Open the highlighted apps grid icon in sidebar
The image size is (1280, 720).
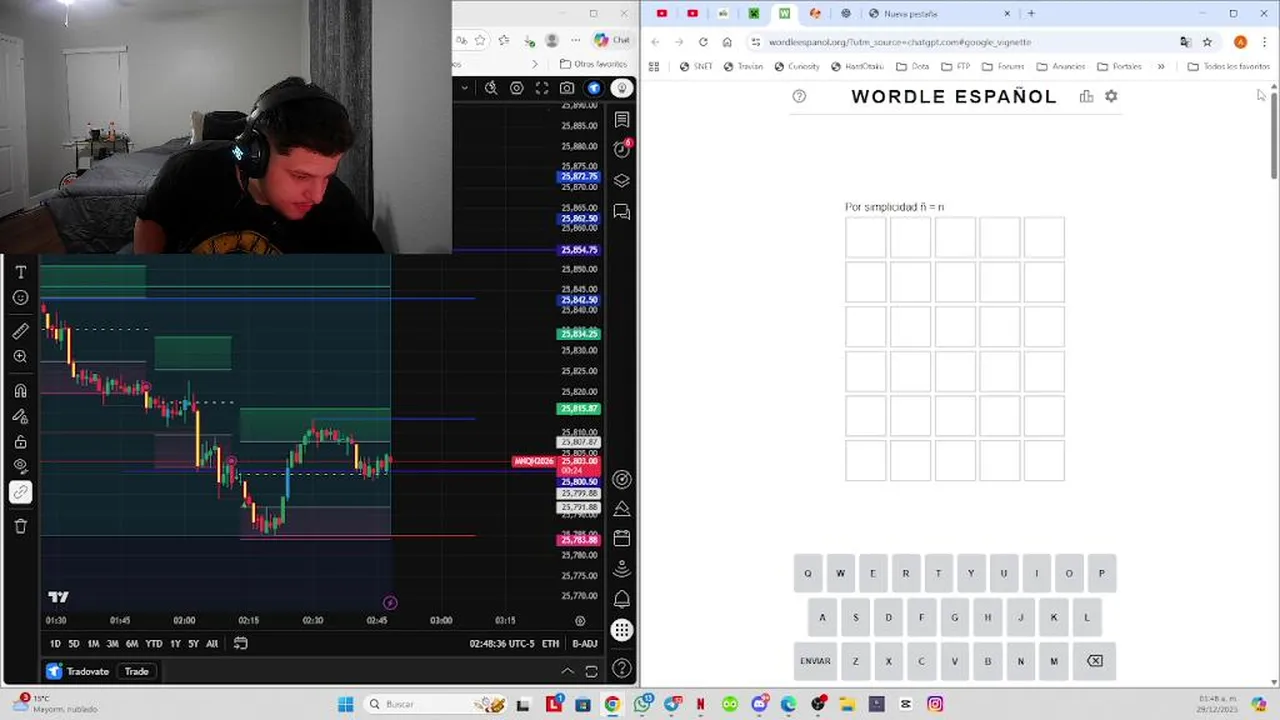pyautogui.click(x=622, y=630)
